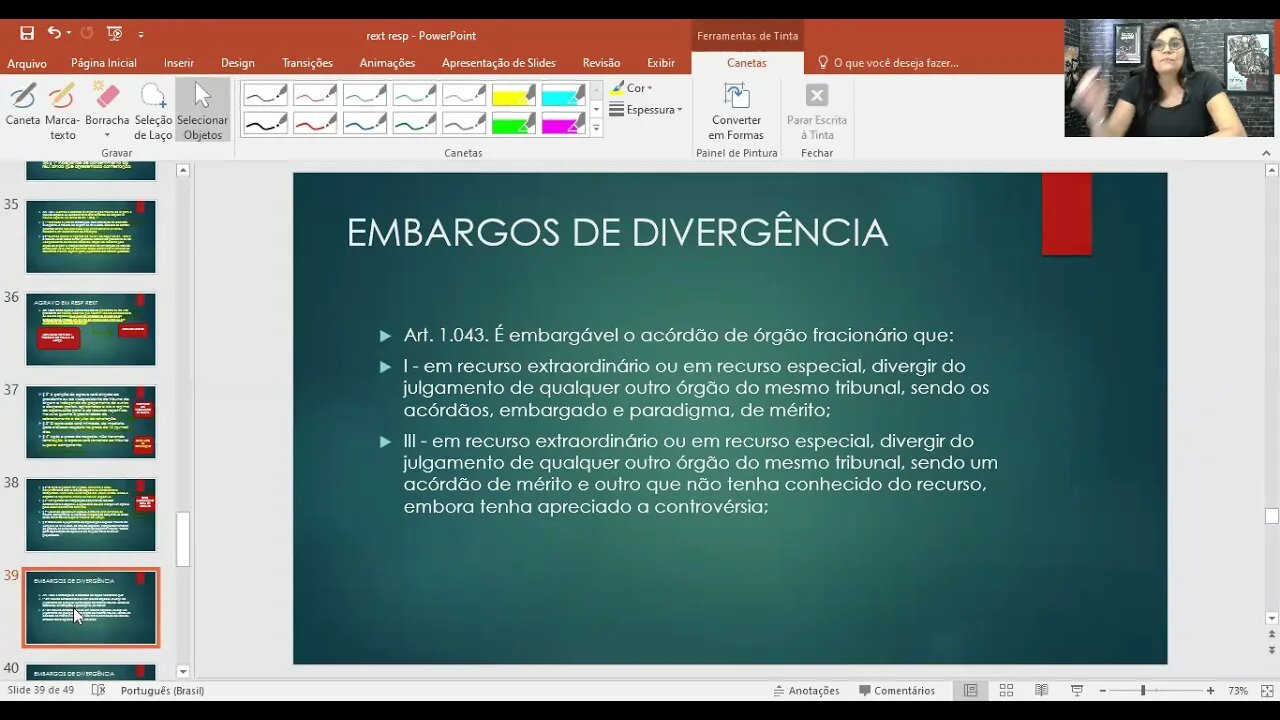Fit slide to current window
The height and width of the screenshot is (720, 1280).
coord(1267,691)
